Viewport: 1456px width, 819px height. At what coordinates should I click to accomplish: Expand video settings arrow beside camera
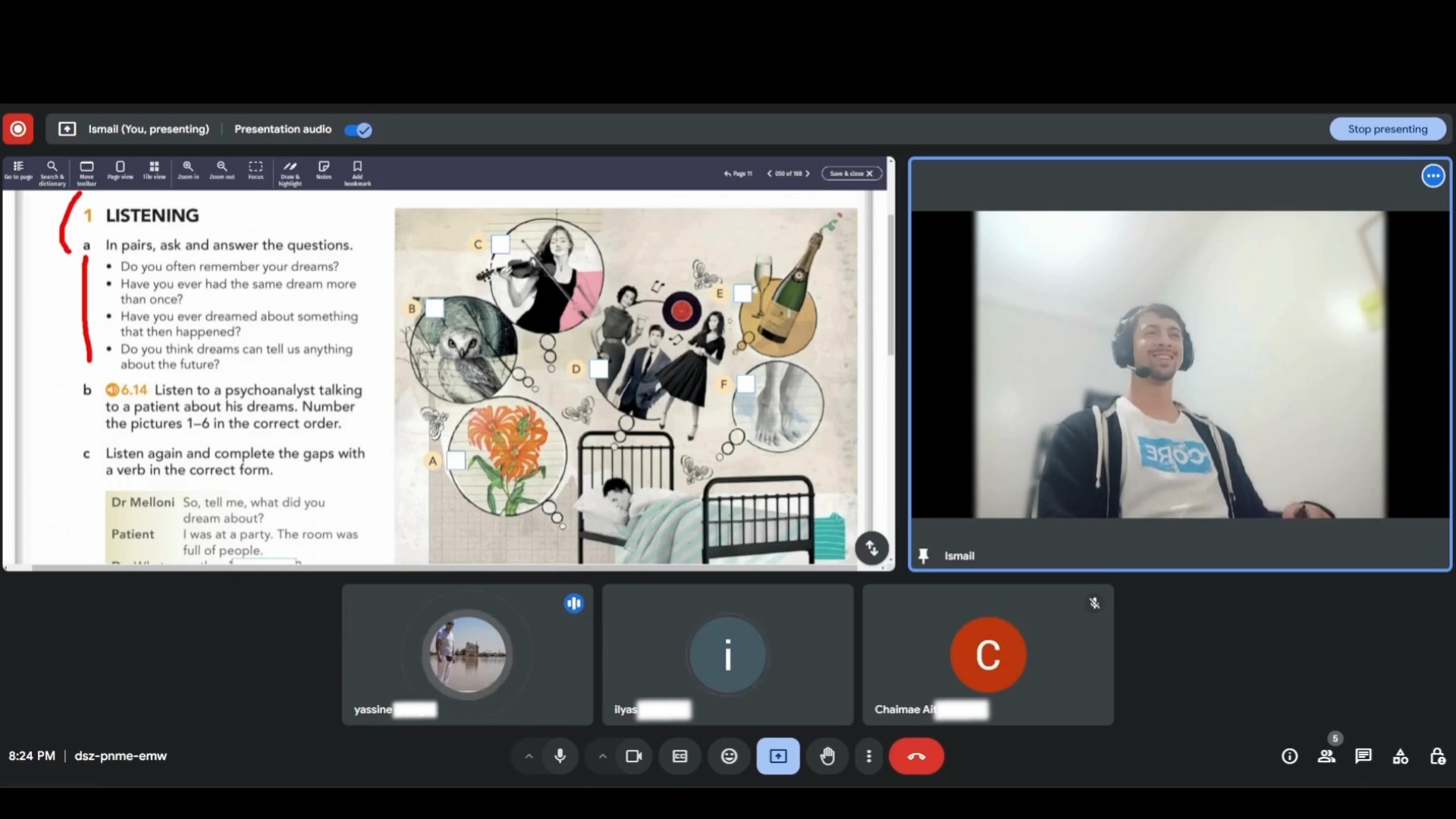click(602, 756)
